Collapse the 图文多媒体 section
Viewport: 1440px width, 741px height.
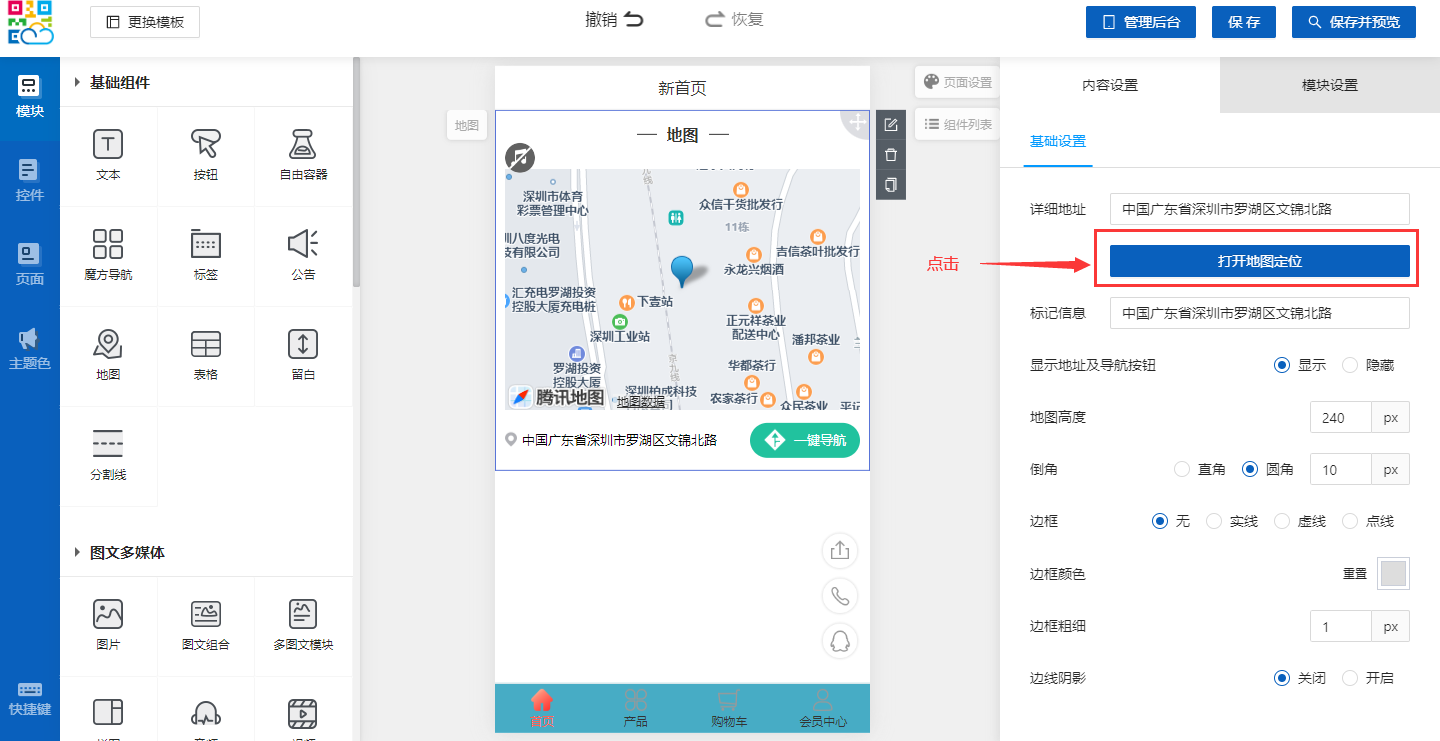tap(77, 553)
